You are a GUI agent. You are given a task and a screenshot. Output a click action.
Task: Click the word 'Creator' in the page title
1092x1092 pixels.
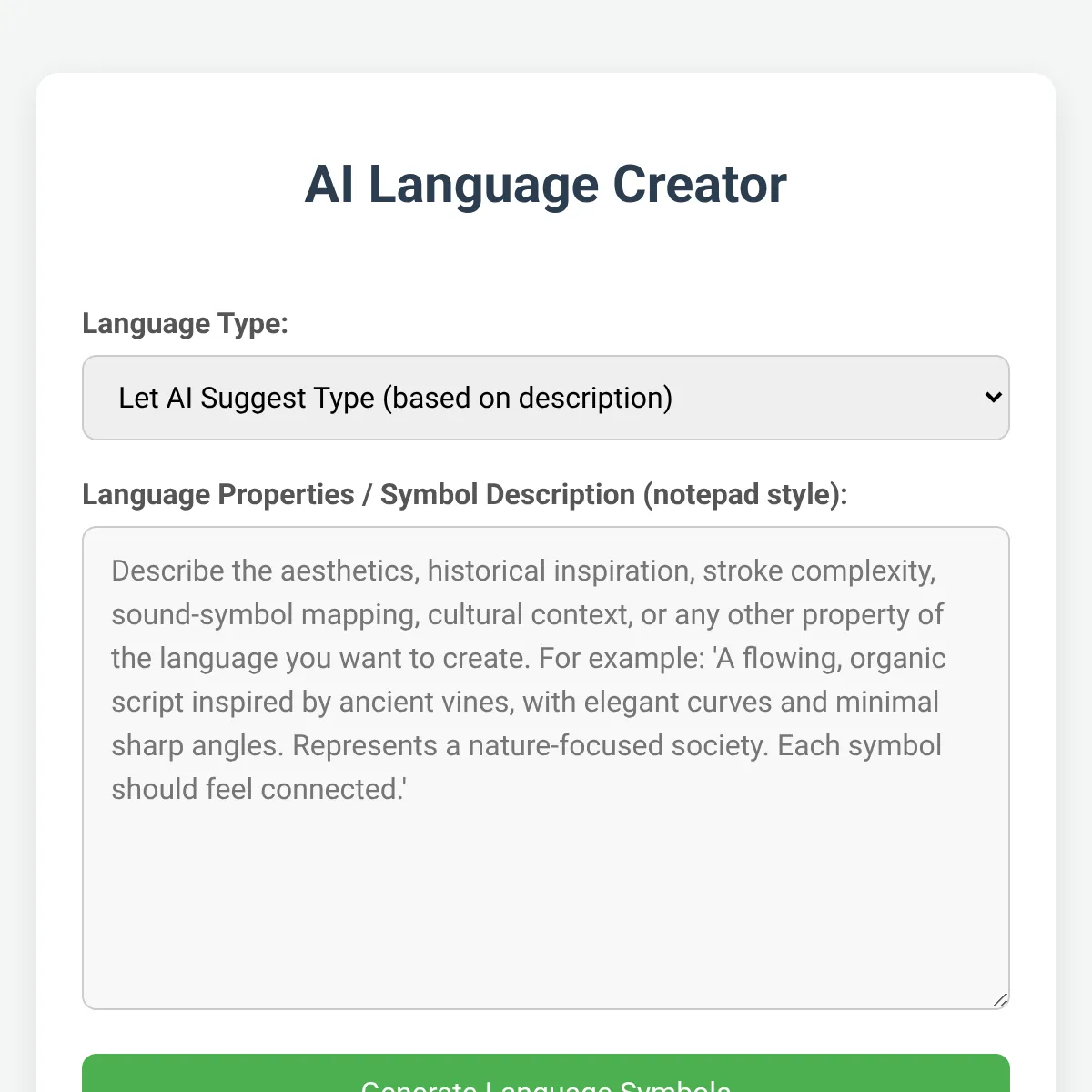point(699,184)
